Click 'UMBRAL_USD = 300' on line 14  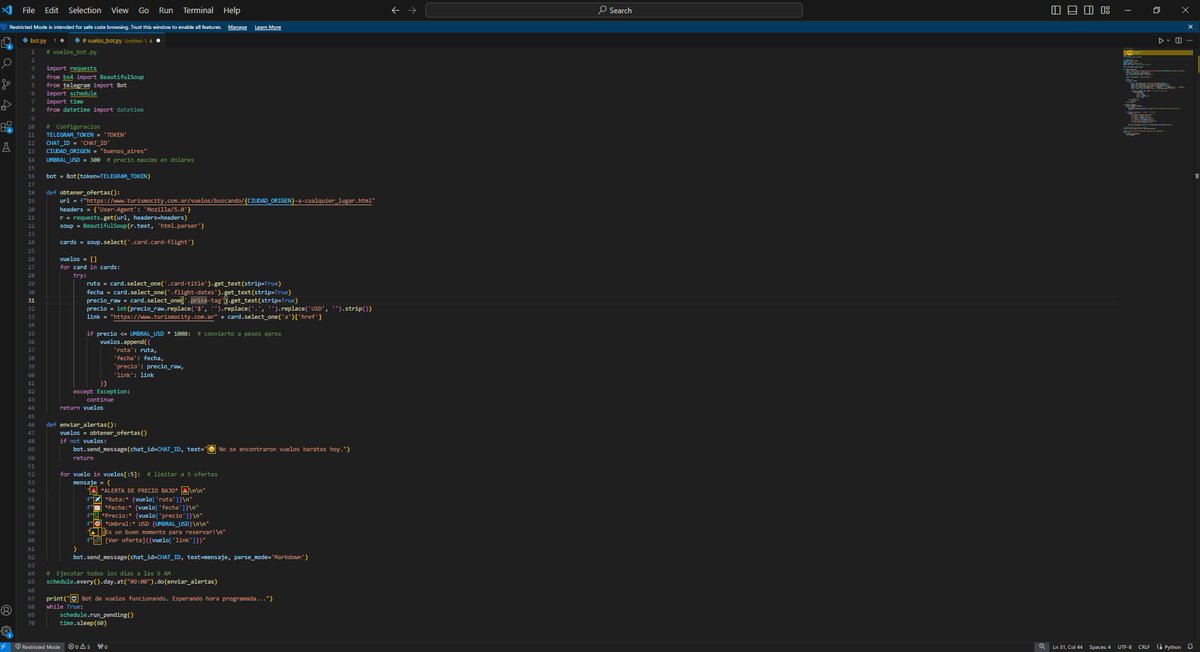(x=73, y=159)
